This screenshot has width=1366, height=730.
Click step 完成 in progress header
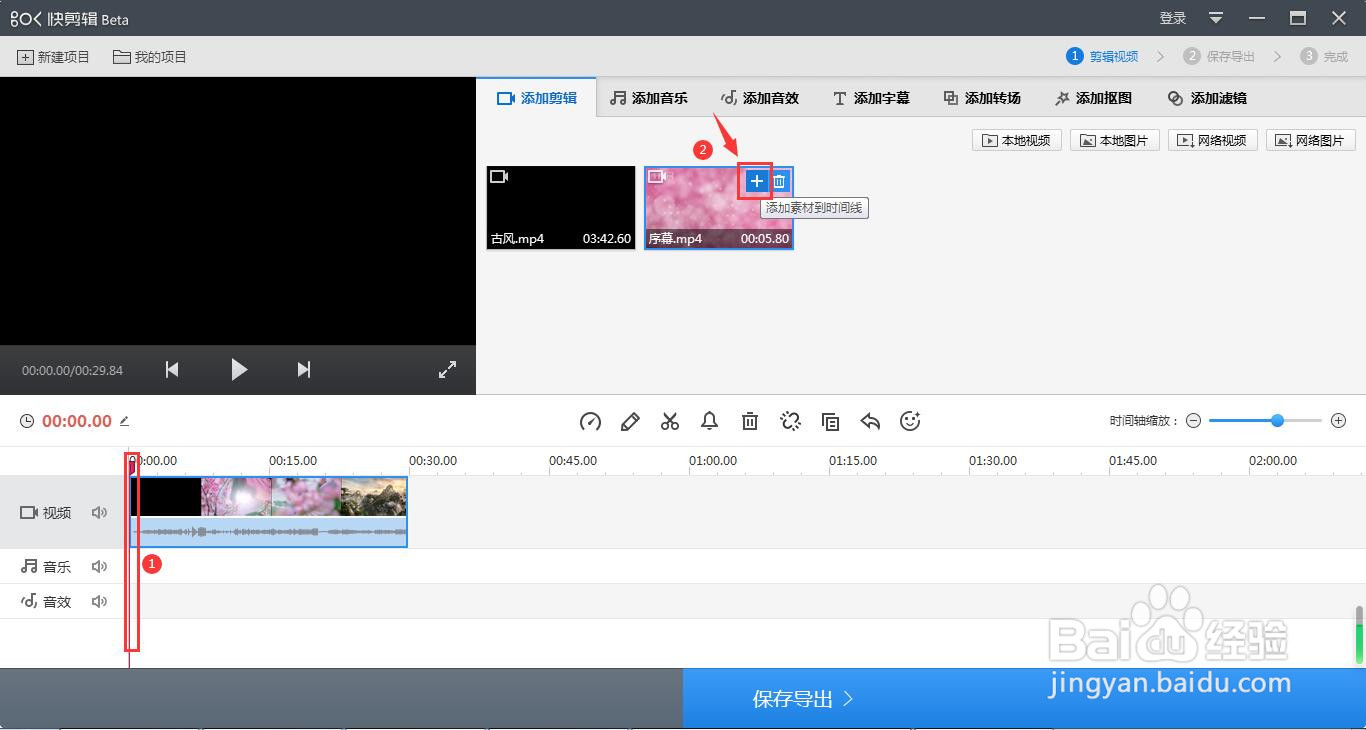click(1324, 57)
